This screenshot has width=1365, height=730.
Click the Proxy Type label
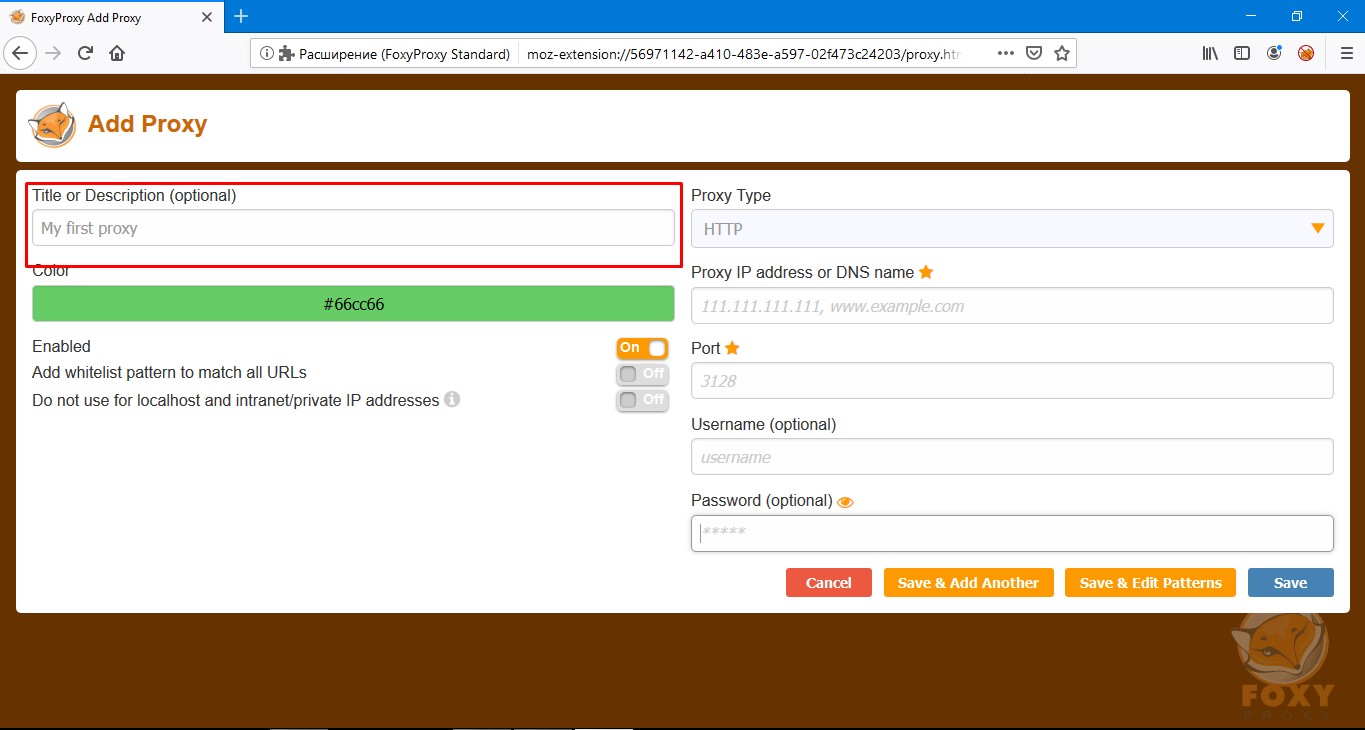click(x=731, y=196)
